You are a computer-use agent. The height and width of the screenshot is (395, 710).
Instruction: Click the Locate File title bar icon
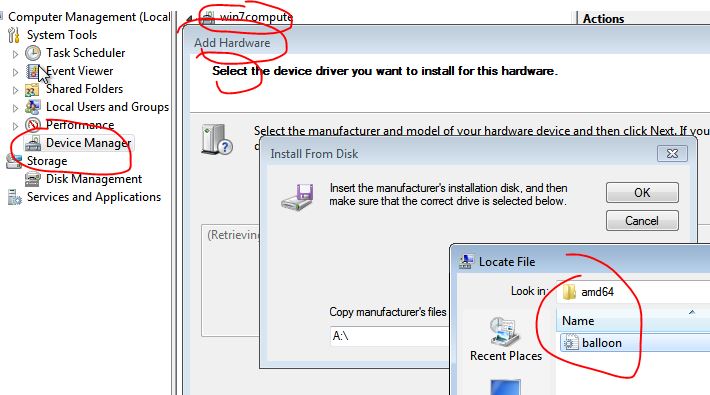click(x=466, y=262)
